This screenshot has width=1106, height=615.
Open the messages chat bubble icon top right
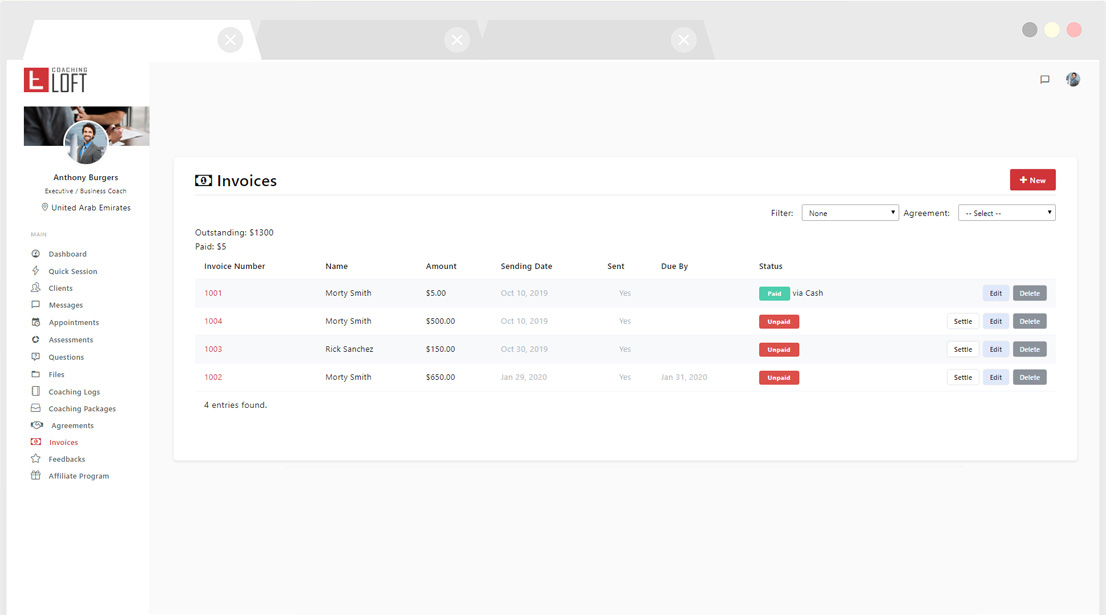1044,79
